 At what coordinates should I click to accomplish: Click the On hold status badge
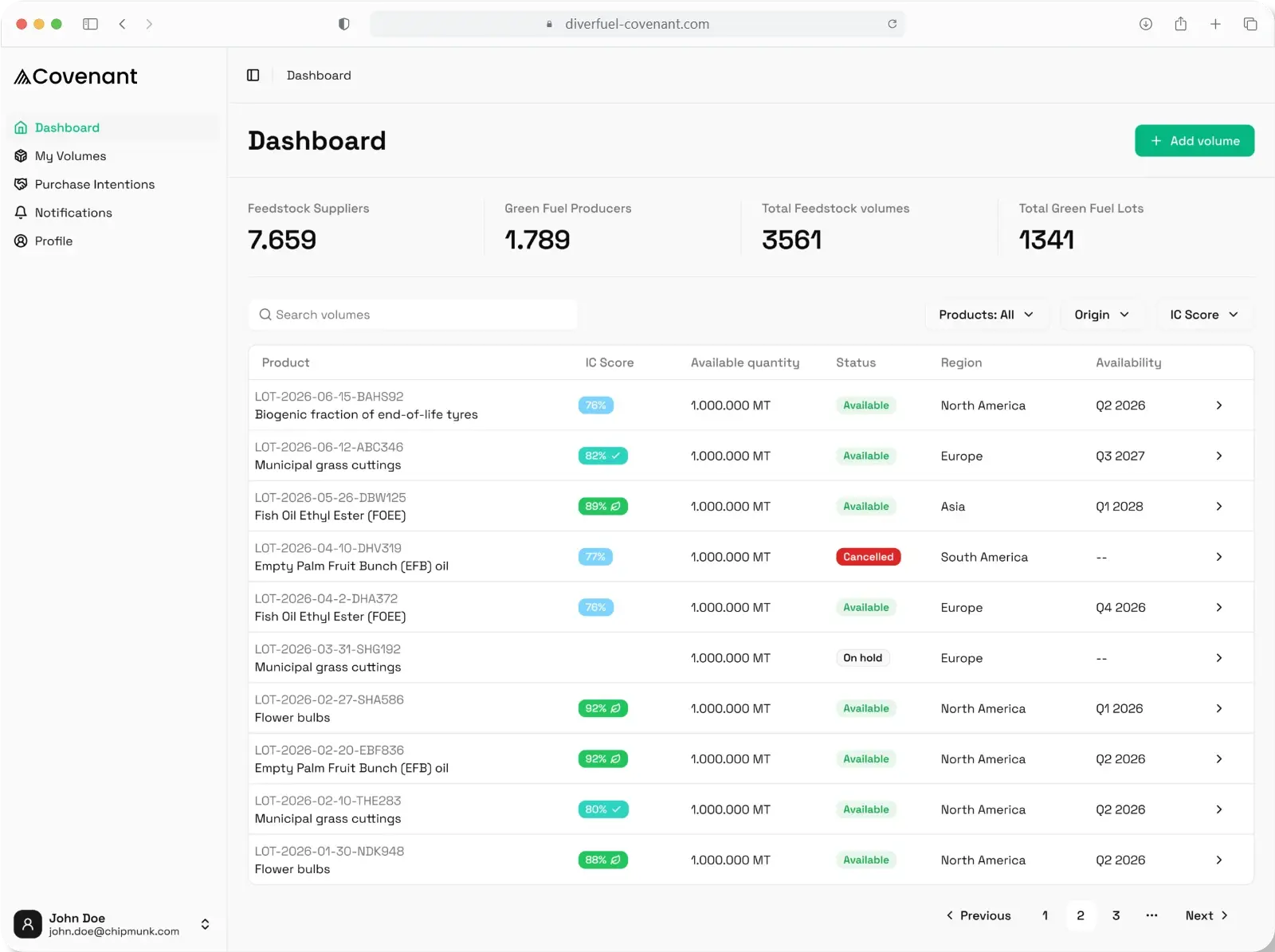[x=862, y=658]
